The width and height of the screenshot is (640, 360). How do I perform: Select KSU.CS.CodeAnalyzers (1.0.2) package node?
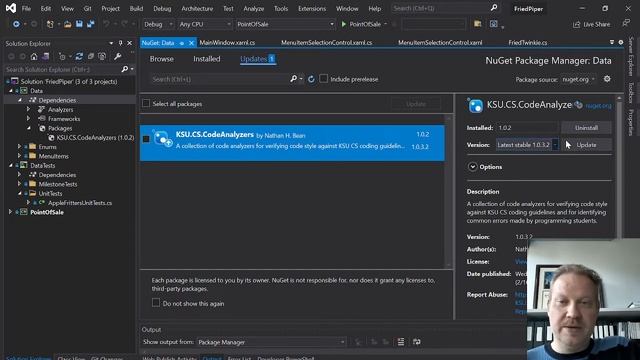tap(95, 138)
